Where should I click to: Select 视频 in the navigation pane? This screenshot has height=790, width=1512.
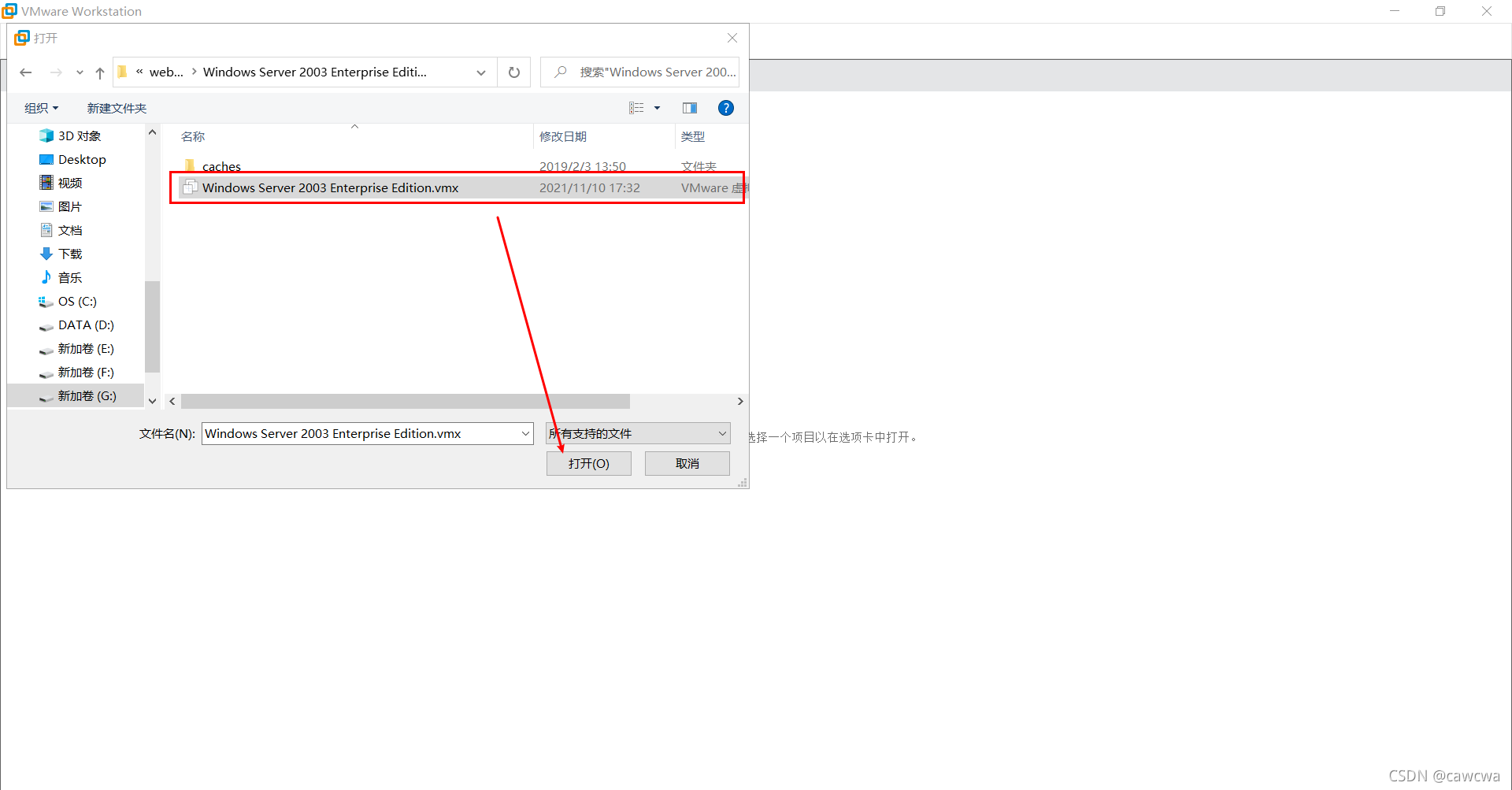click(x=76, y=183)
